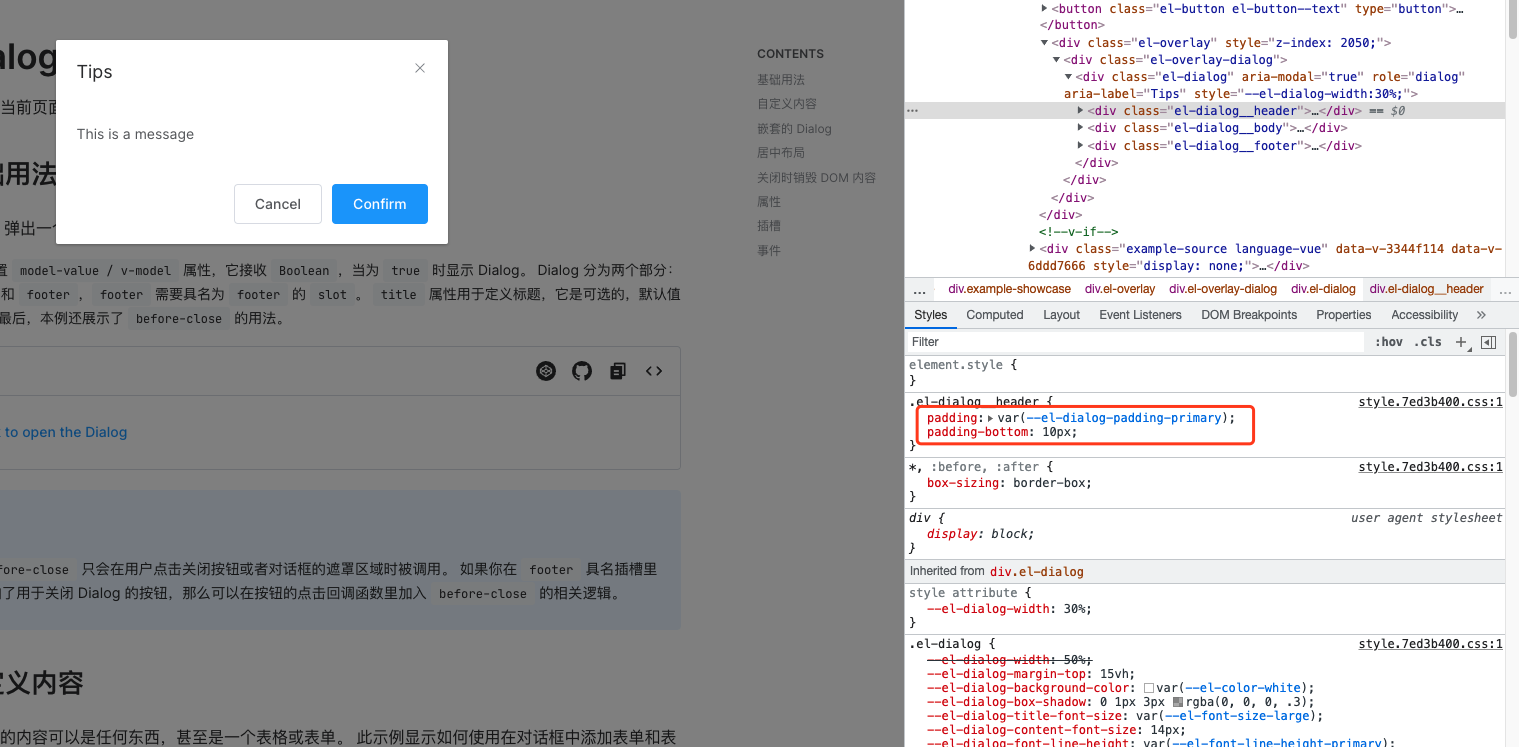Expand the el-dialog__footer node
This screenshot has width=1519, height=747.
(x=1080, y=146)
